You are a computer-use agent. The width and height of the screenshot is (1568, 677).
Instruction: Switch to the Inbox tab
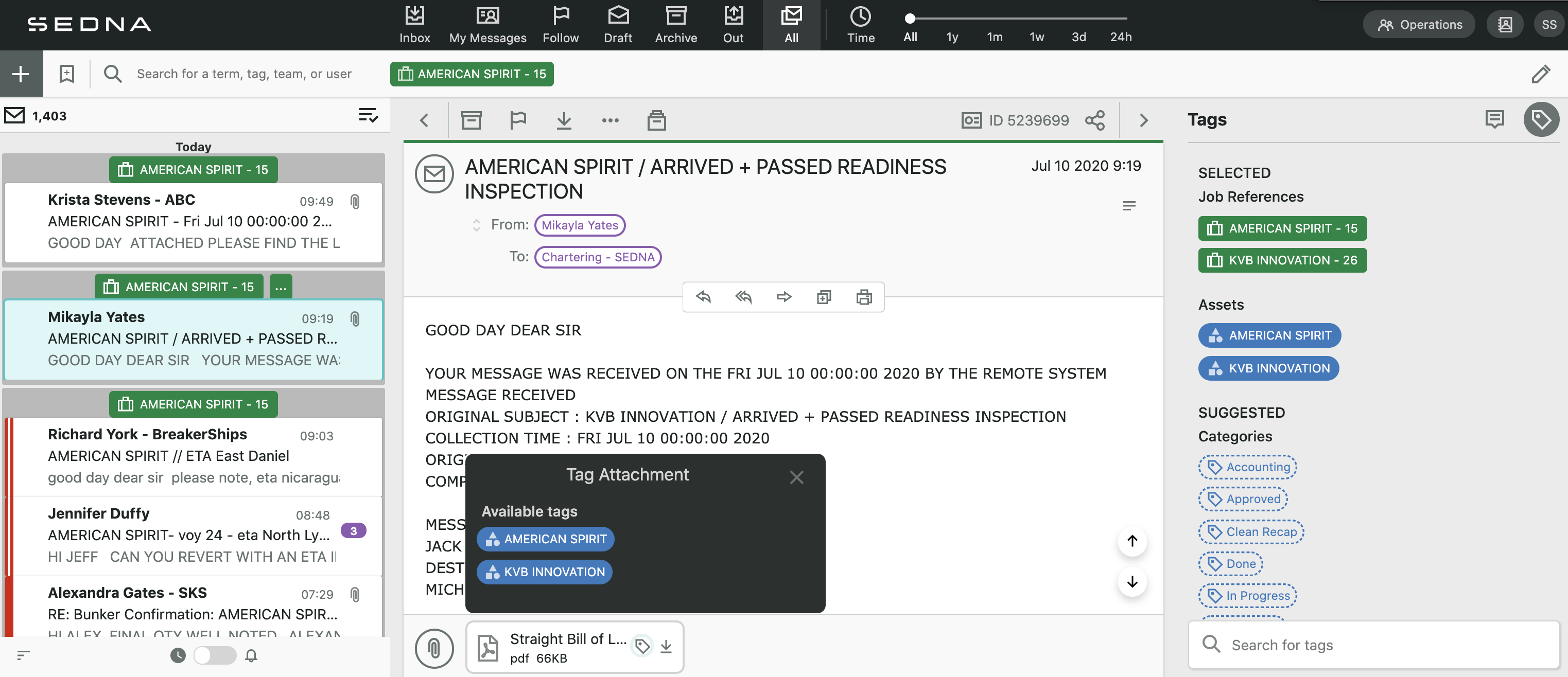tap(414, 24)
